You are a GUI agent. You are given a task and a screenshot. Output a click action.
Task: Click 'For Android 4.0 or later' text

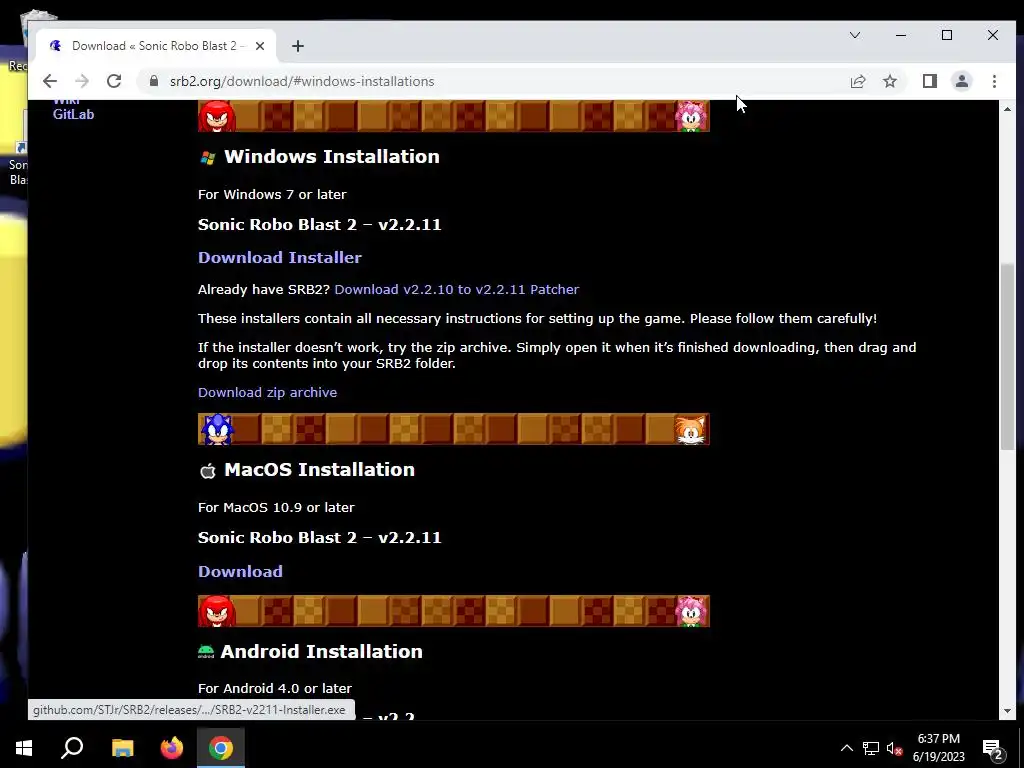coord(275,688)
